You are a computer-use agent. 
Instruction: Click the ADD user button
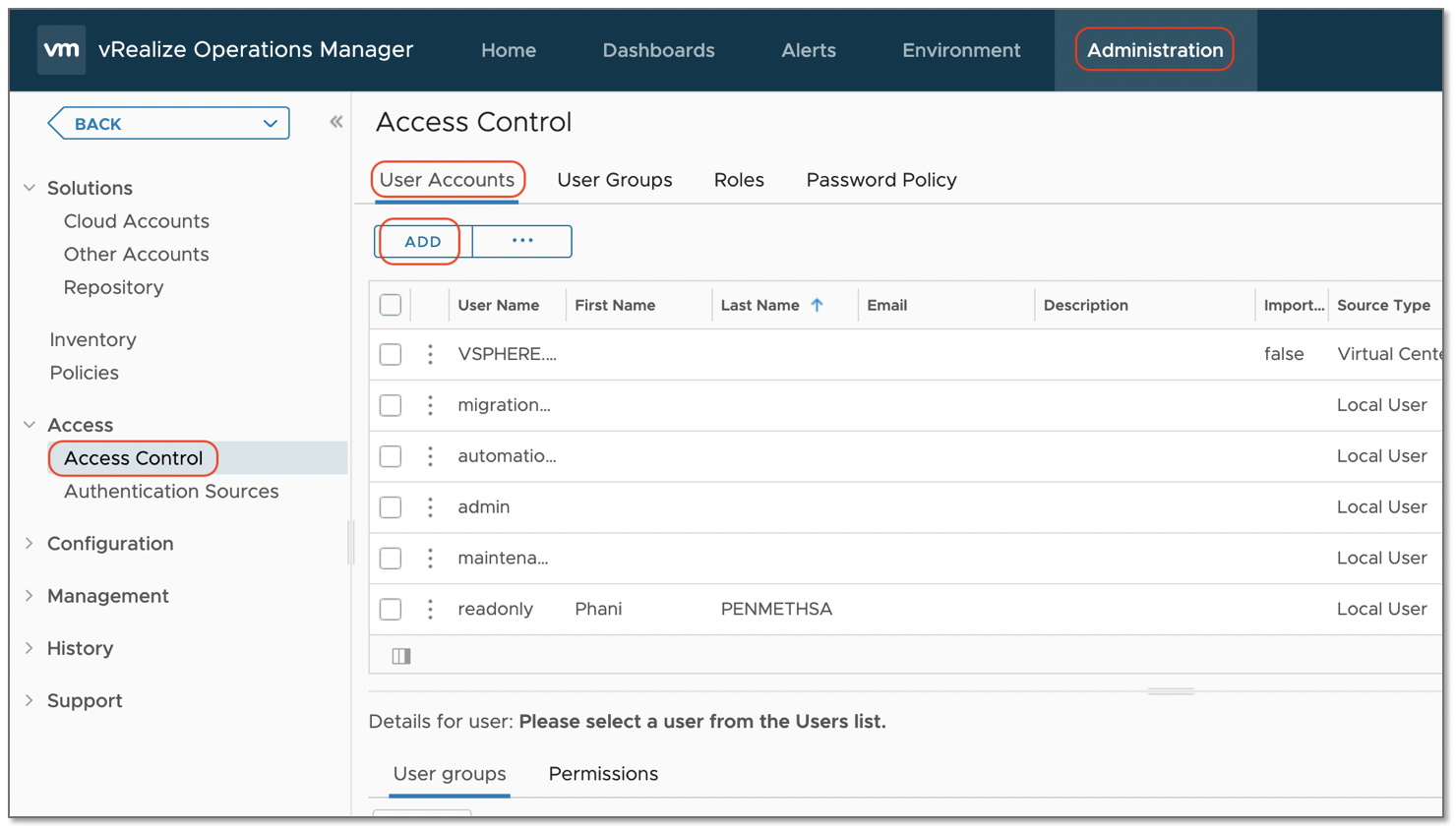422,242
